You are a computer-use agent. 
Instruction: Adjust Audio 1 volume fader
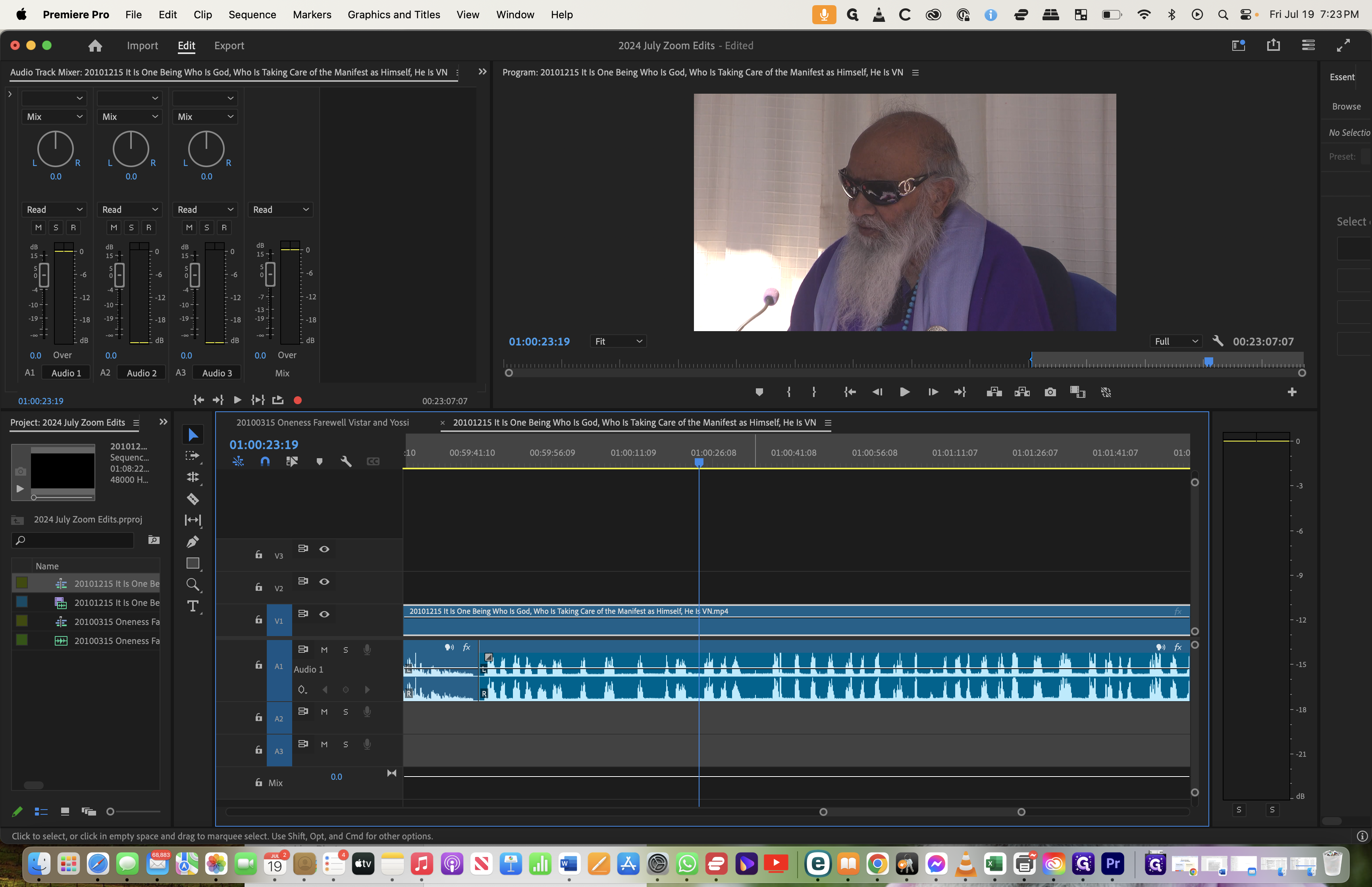[44, 275]
